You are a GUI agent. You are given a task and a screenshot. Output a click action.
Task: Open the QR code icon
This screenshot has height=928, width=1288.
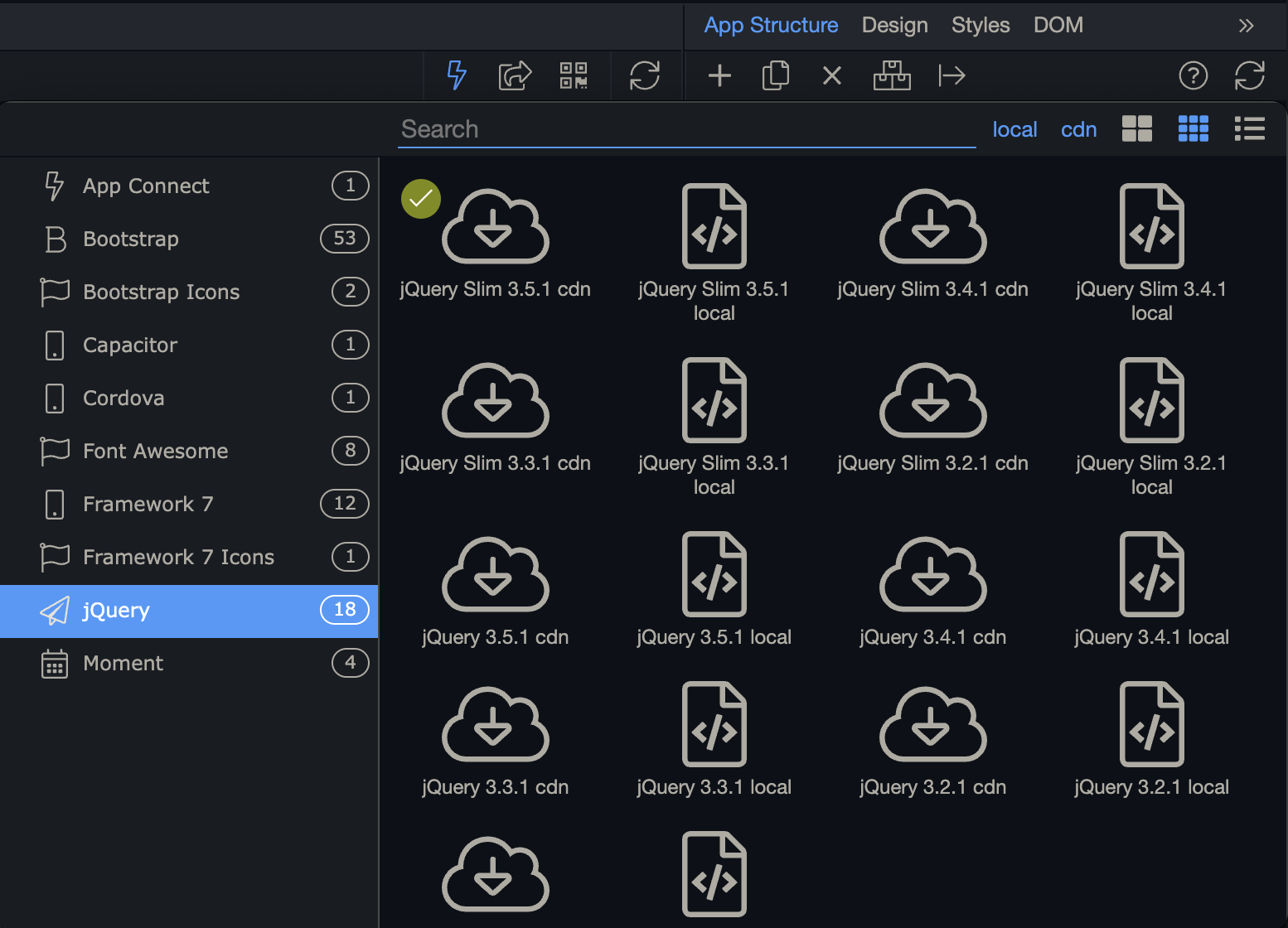(574, 76)
